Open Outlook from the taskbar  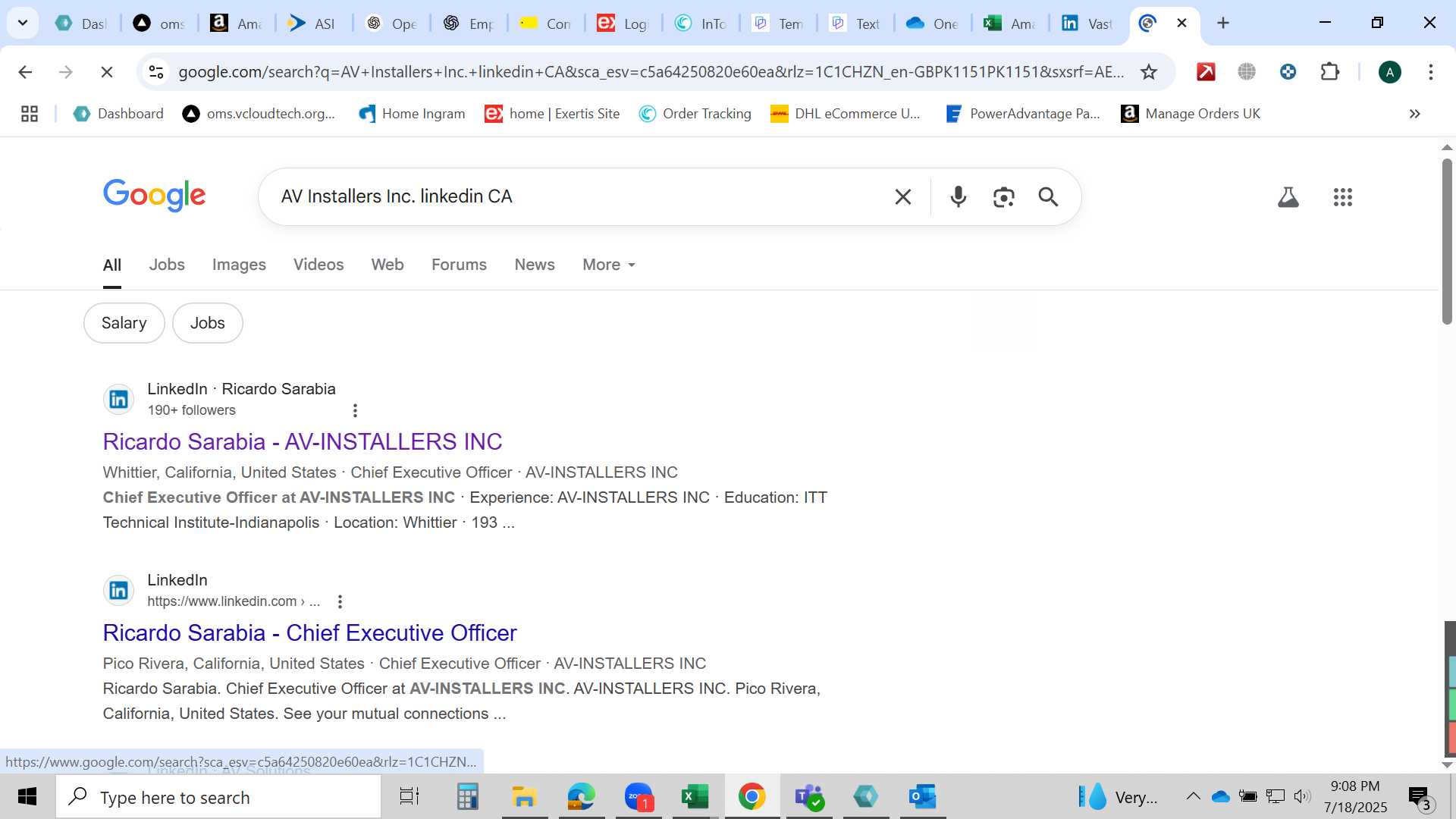point(923,797)
